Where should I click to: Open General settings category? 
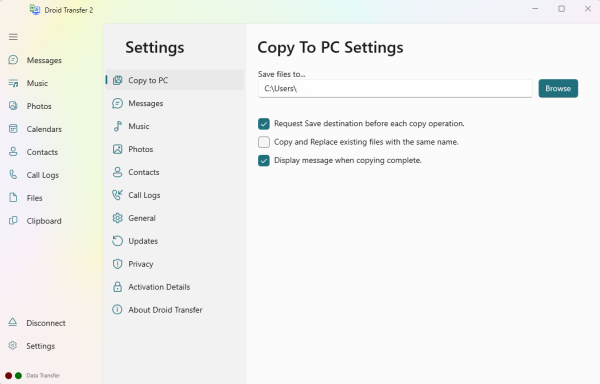pyautogui.click(x=174, y=218)
